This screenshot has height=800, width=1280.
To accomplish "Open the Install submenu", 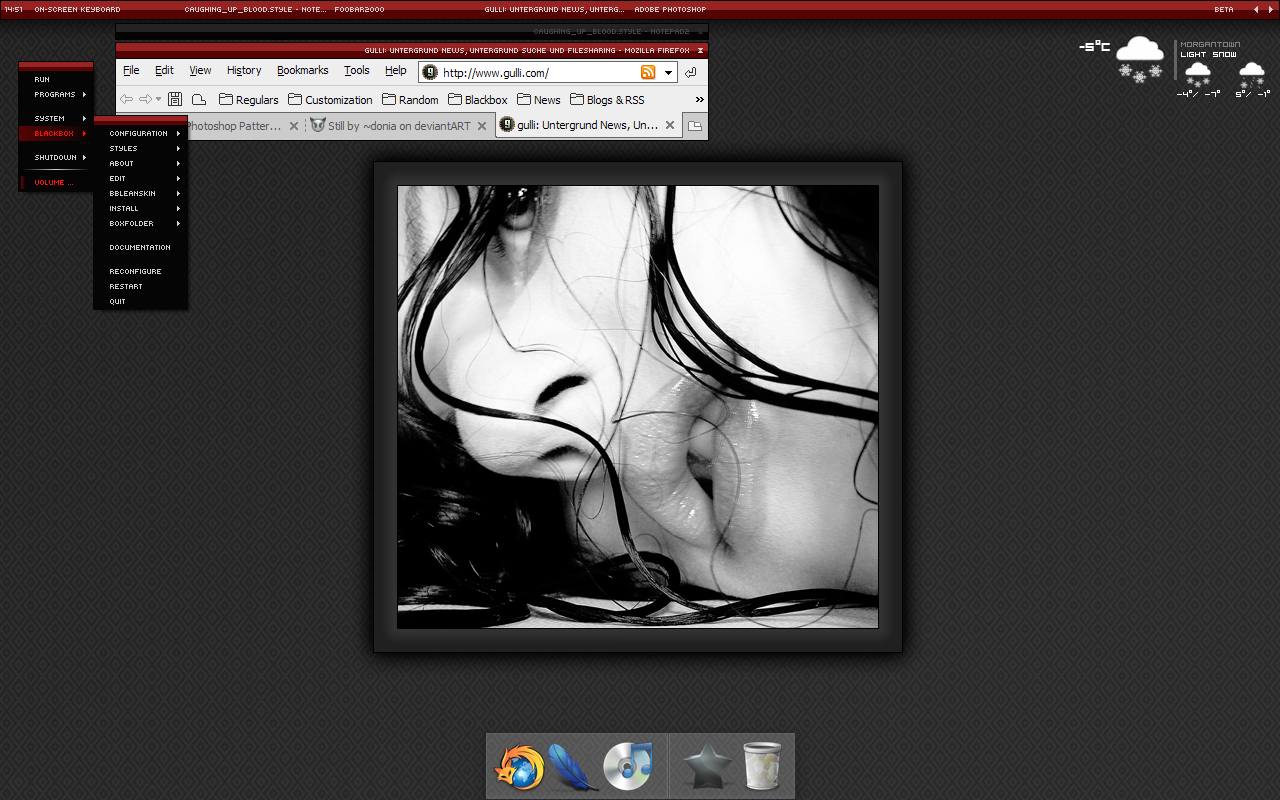I will (140, 208).
